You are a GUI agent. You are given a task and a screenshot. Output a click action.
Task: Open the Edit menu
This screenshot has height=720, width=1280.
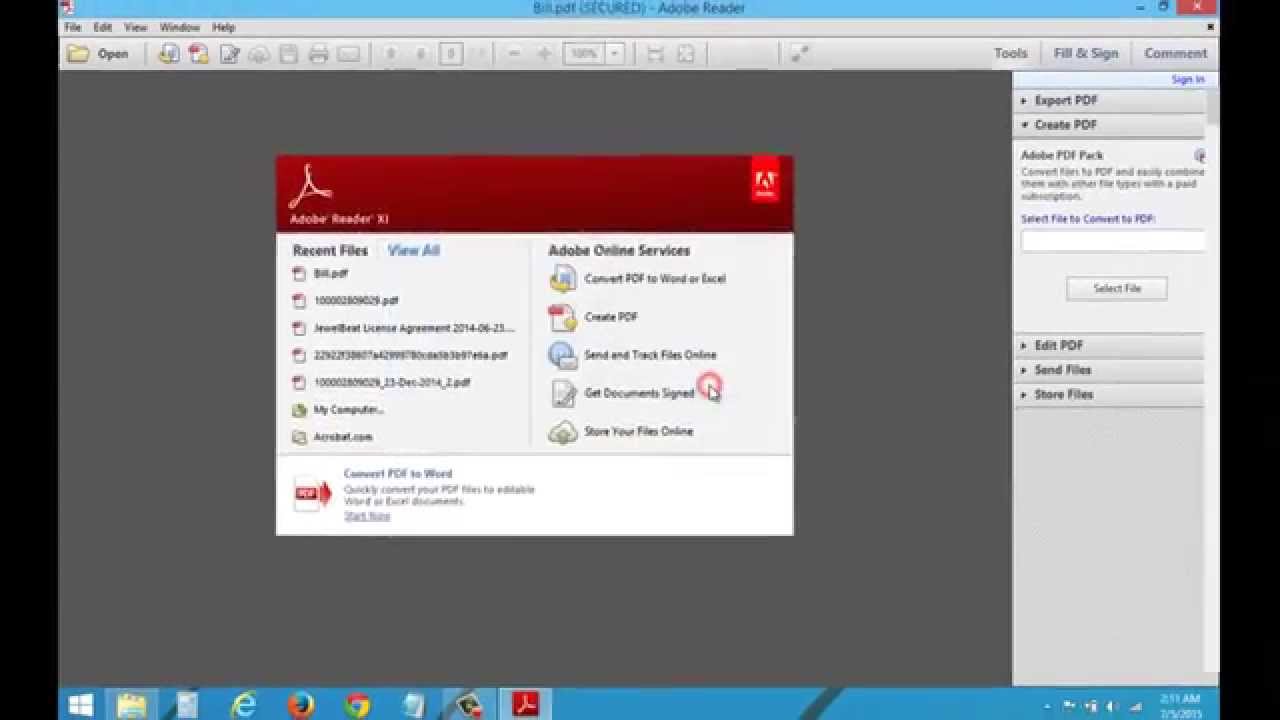pyautogui.click(x=103, y=27)
